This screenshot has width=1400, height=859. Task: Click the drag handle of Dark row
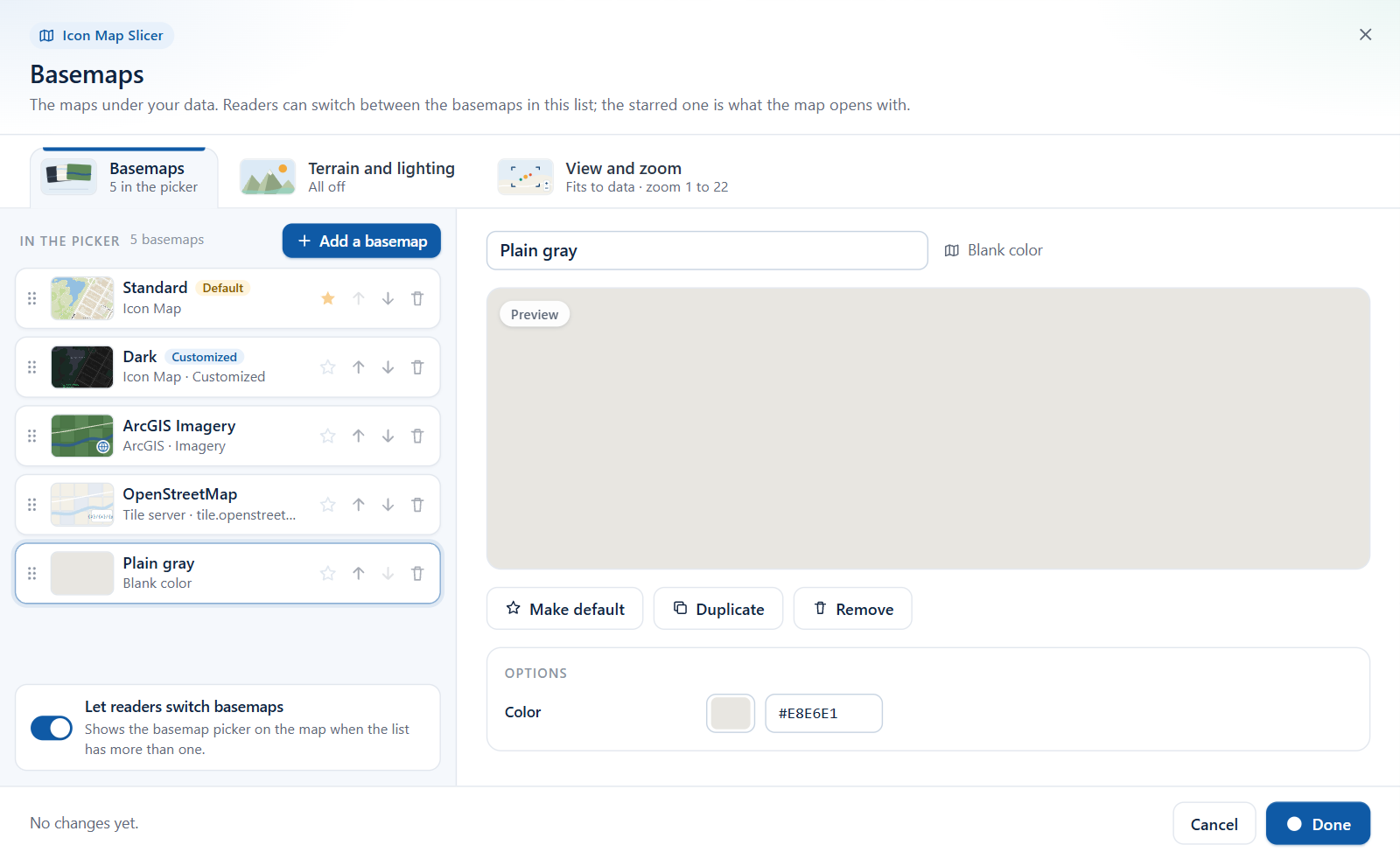coord(32,367)
